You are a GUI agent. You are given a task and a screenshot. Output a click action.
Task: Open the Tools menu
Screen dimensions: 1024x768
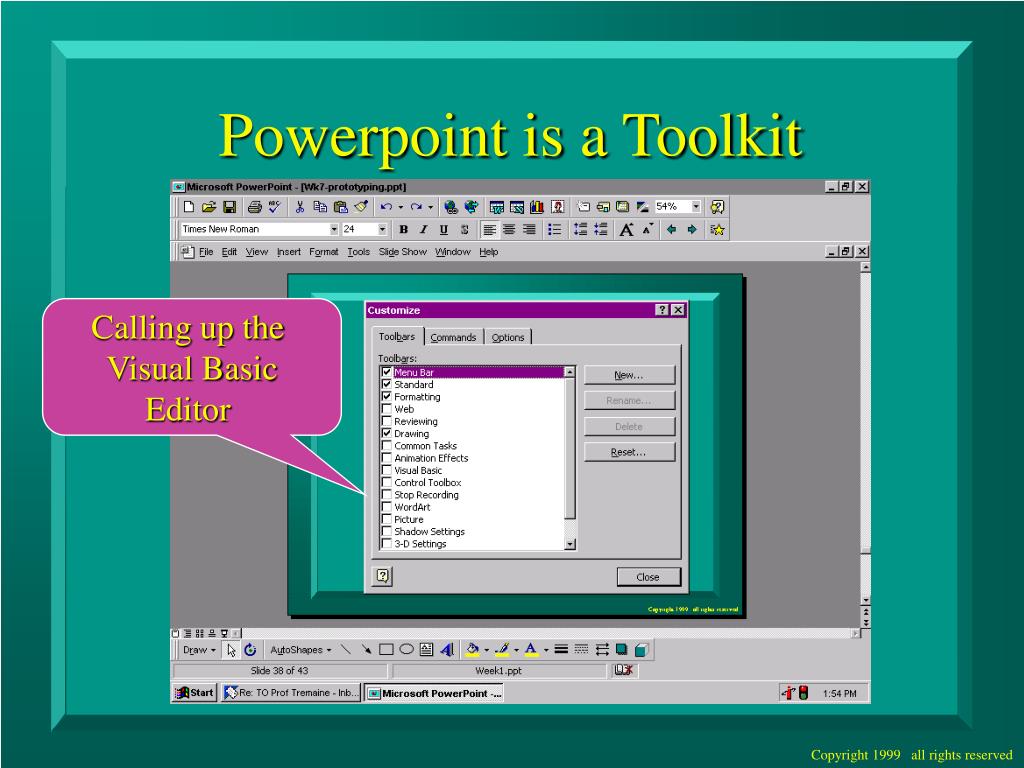[x=359, y=252]
